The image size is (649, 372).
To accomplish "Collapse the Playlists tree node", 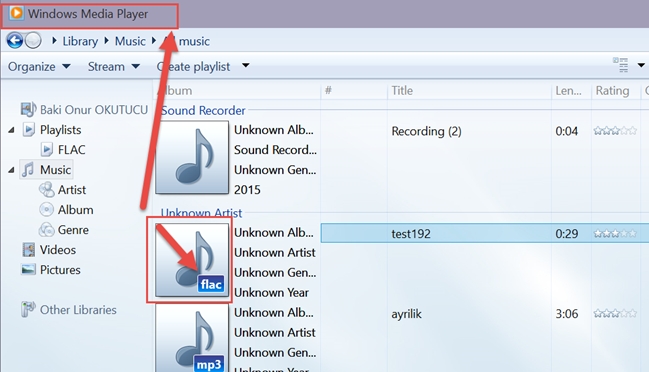I will (12, 130).
